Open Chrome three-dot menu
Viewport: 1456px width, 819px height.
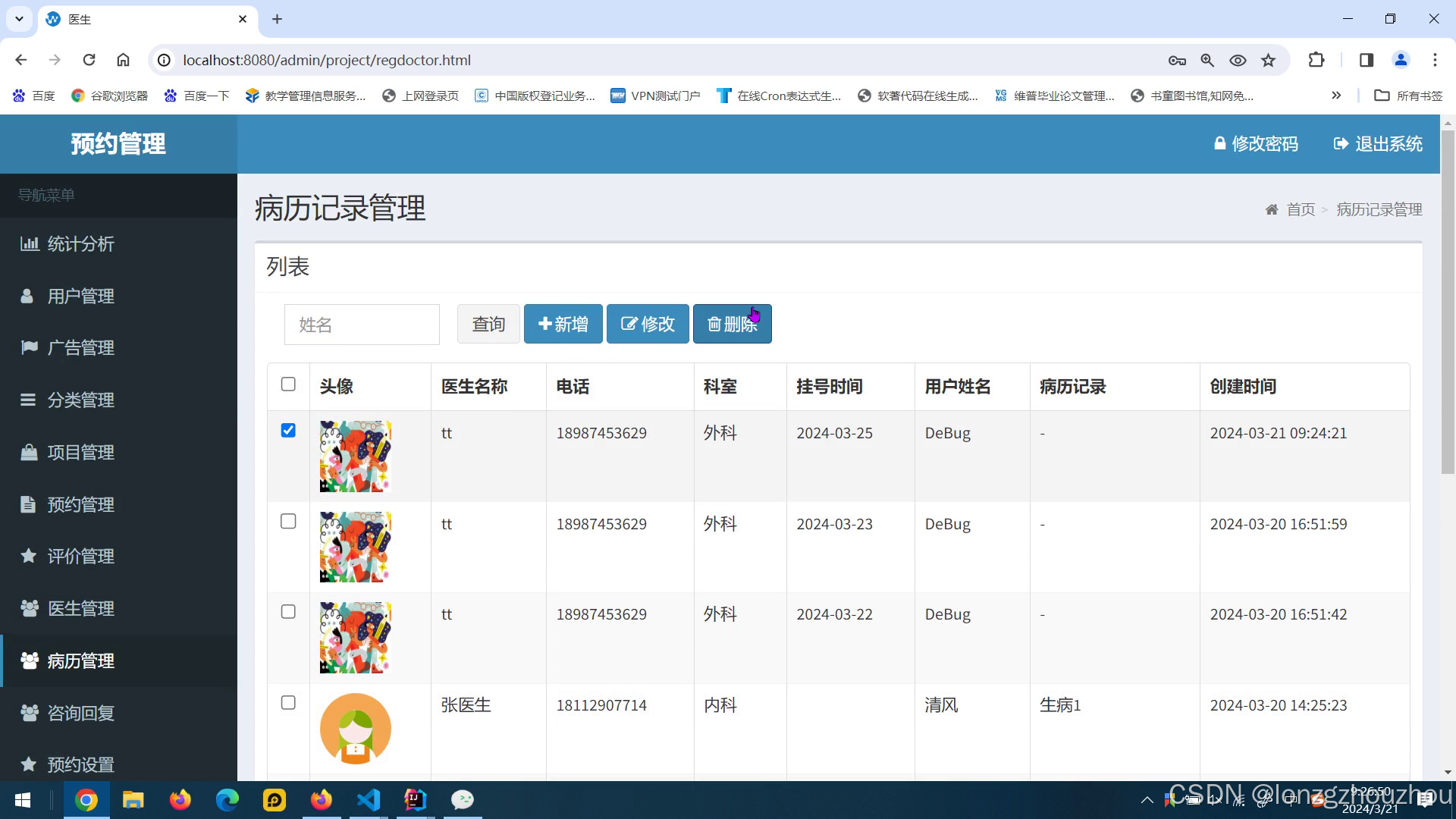[1435, 60]
